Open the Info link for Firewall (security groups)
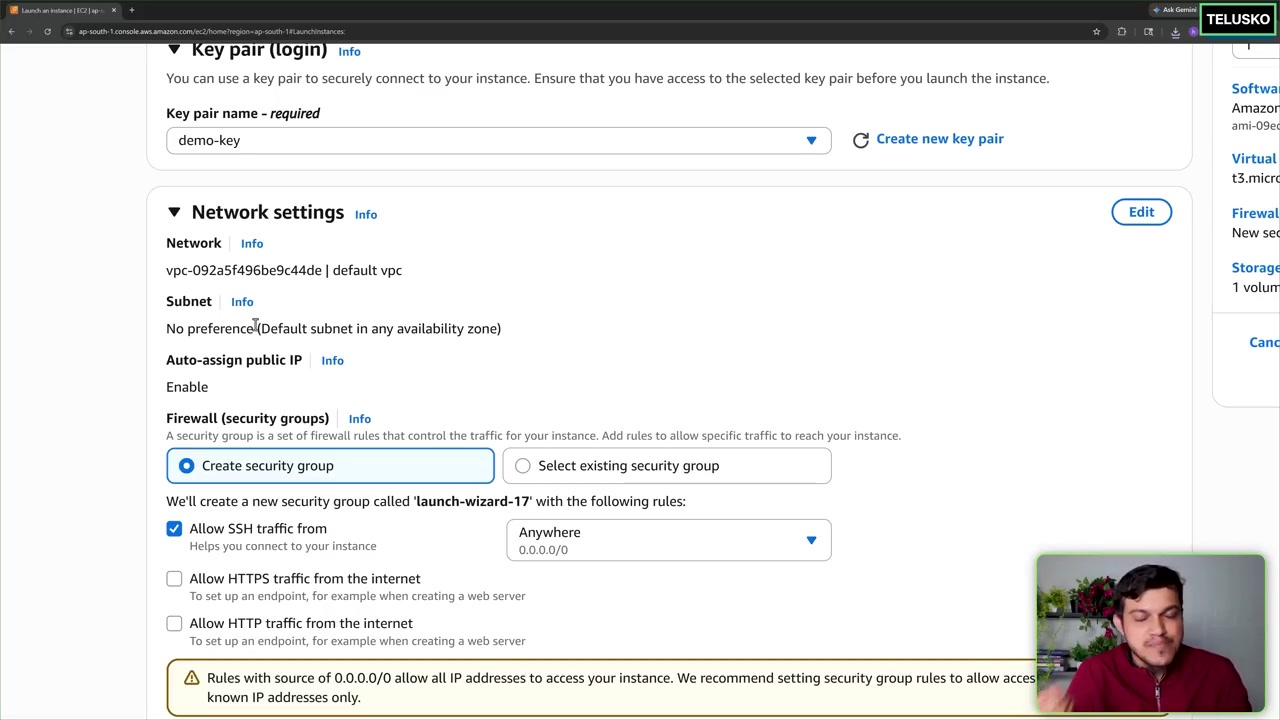The height and width of the screenshot is (720, 1280). click(359, 419)
